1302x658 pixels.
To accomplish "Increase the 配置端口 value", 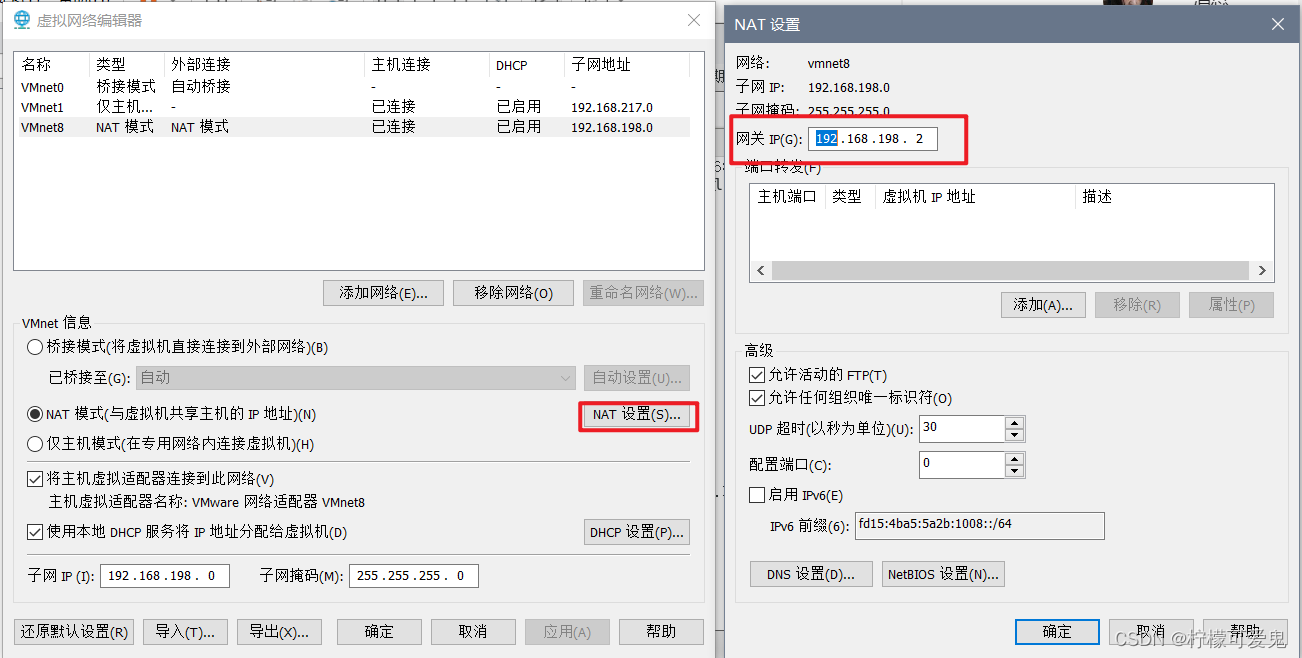I will coord(1015,459).
